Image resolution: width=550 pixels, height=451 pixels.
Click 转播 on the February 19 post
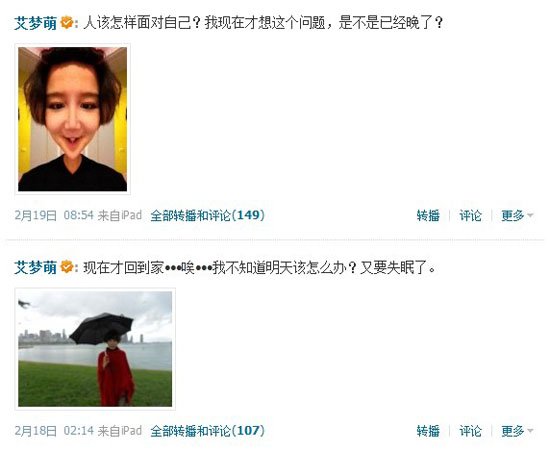[x=428, y=215]
